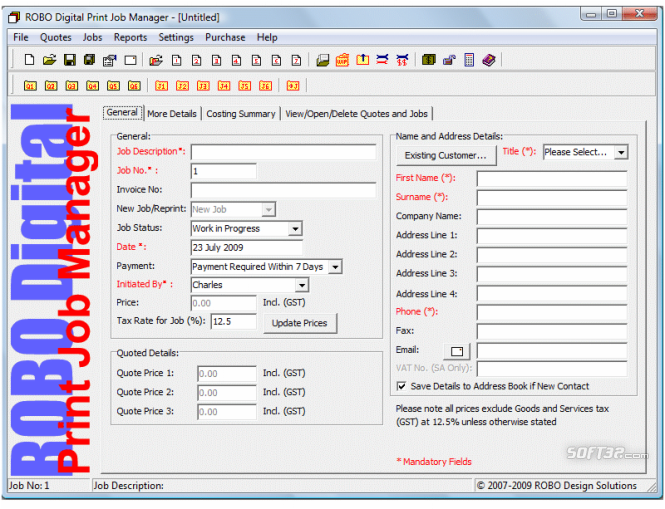665x509 pixels.
Task: Open the Jobs menu
Action: 92,37
